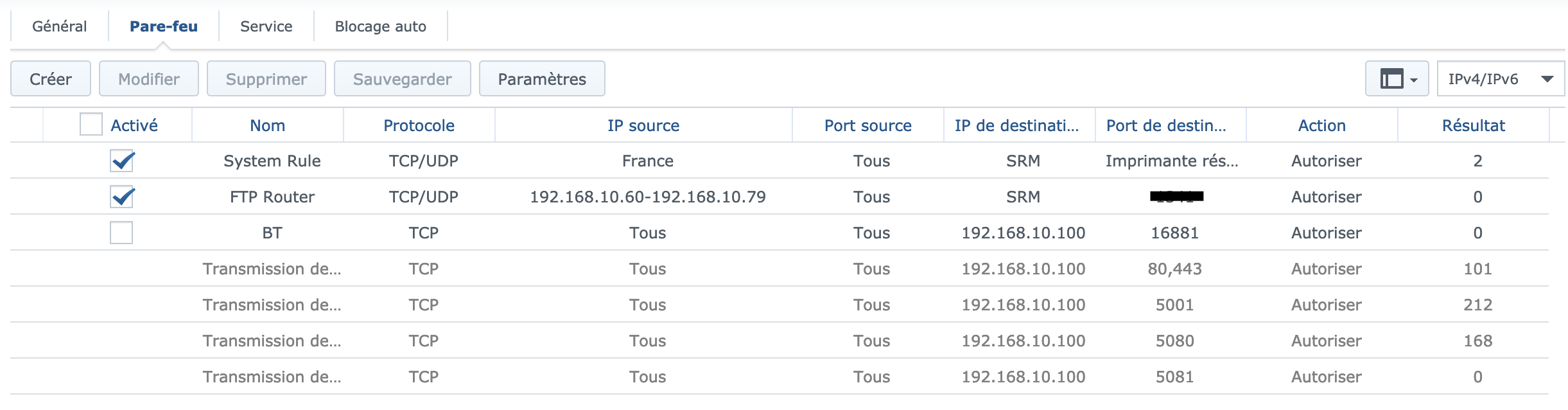Select the Pare-feu tab
Screen dimensions: 1568x410
(x=164, y=26)
